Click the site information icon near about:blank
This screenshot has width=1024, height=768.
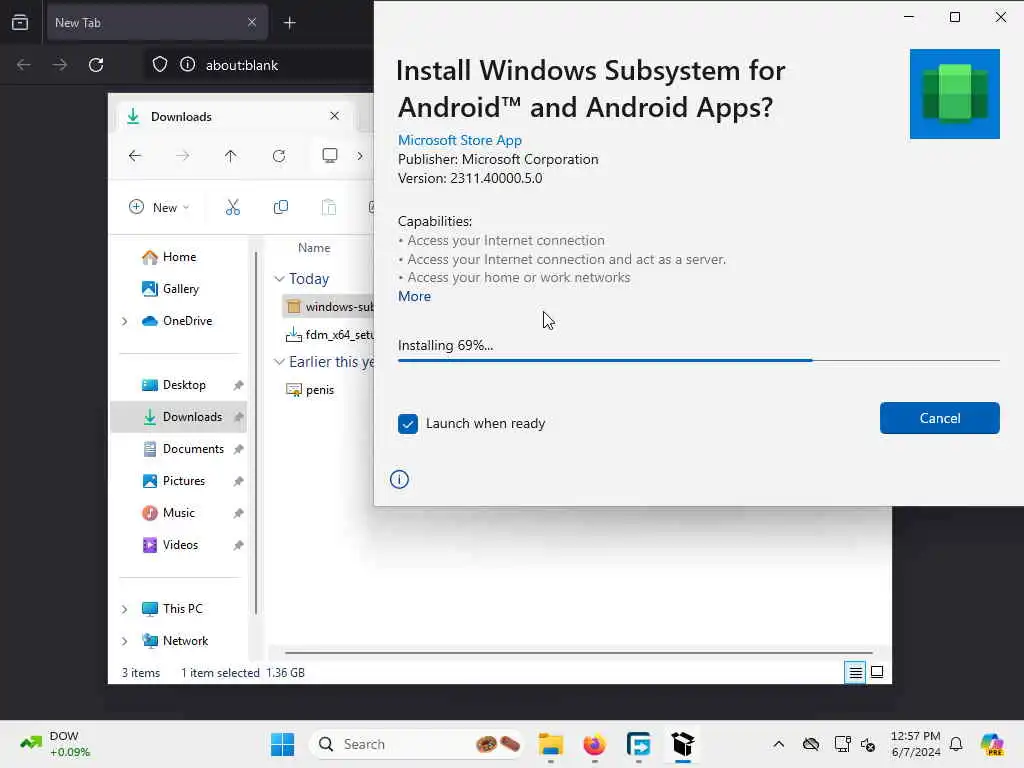[187, 65]
